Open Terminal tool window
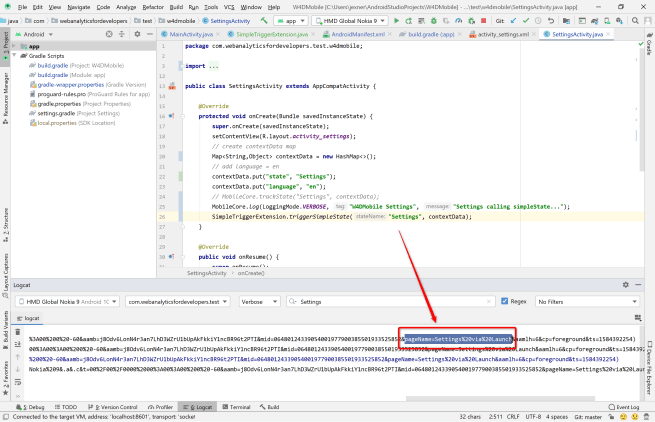This screenshot has width=655, height=422. coord(236,407)
